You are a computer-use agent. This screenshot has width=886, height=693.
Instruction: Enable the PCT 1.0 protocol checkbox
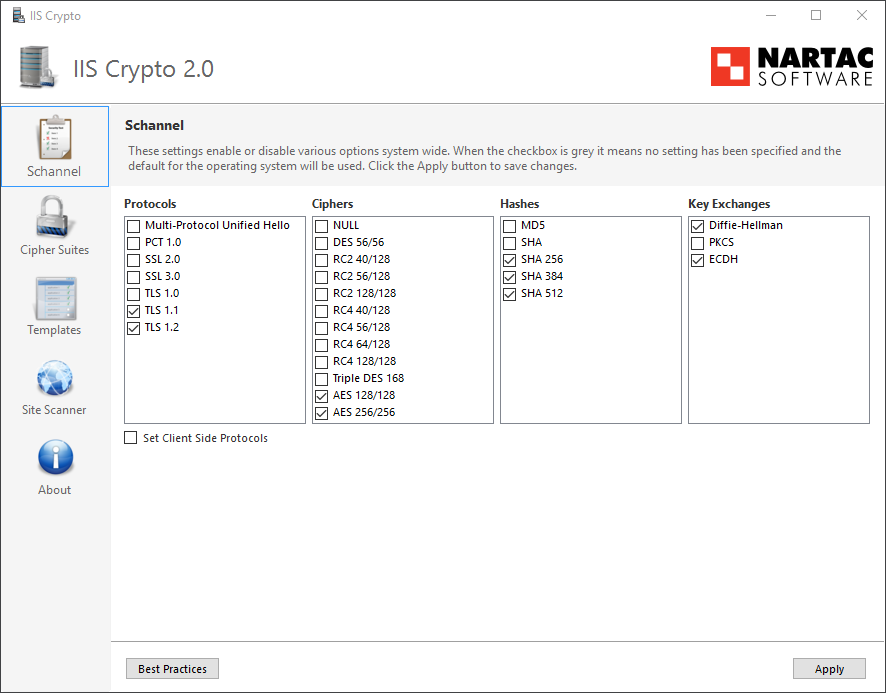coord(133,243)
